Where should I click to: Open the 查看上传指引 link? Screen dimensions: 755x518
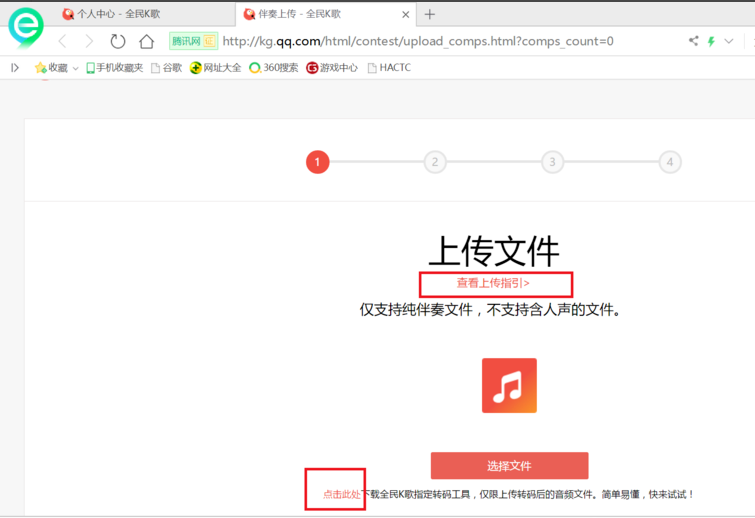[493, 283]
